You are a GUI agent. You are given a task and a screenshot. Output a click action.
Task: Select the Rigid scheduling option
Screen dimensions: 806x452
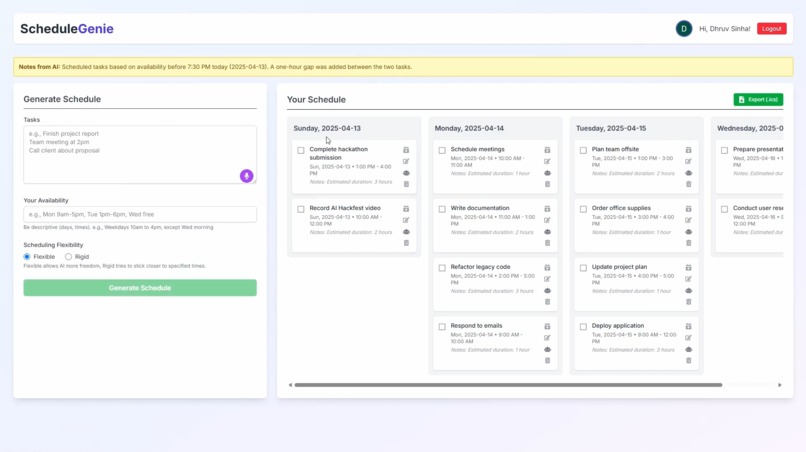click(68, 257)
